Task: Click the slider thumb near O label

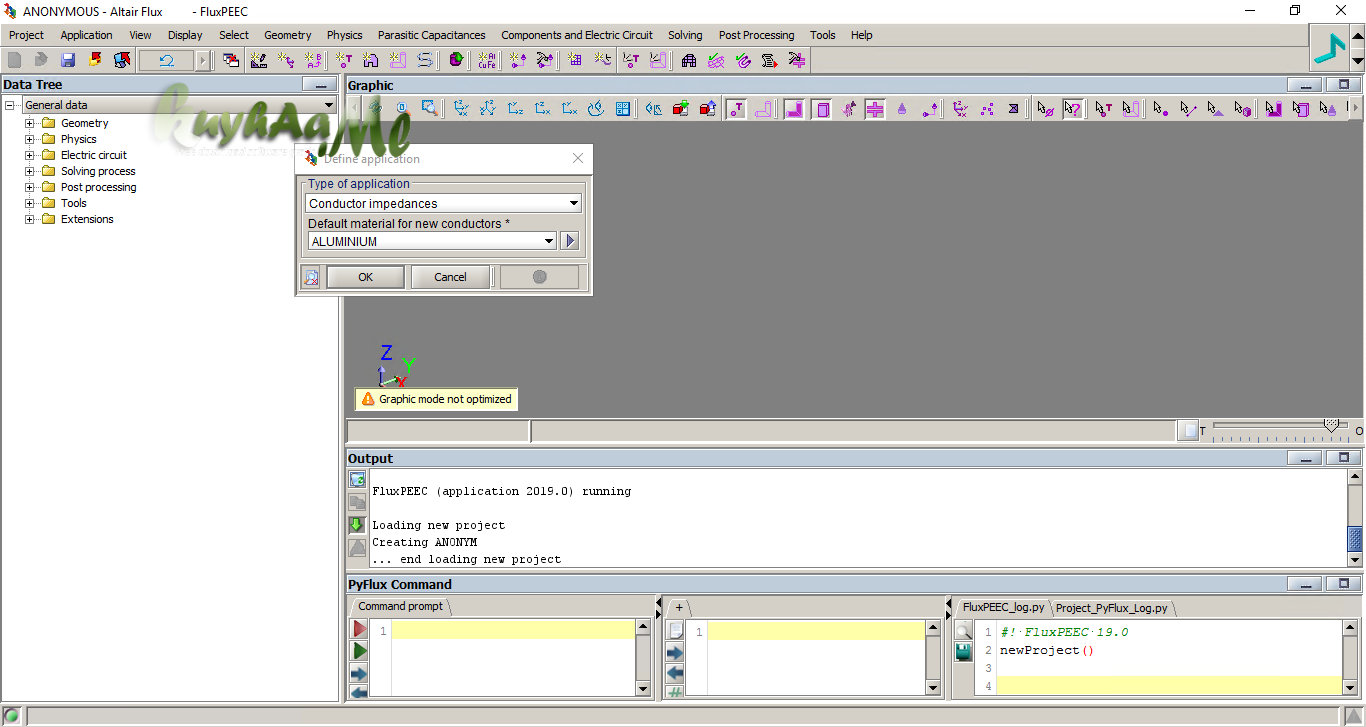Action: pyautogui.click(x=1331, y=425)
